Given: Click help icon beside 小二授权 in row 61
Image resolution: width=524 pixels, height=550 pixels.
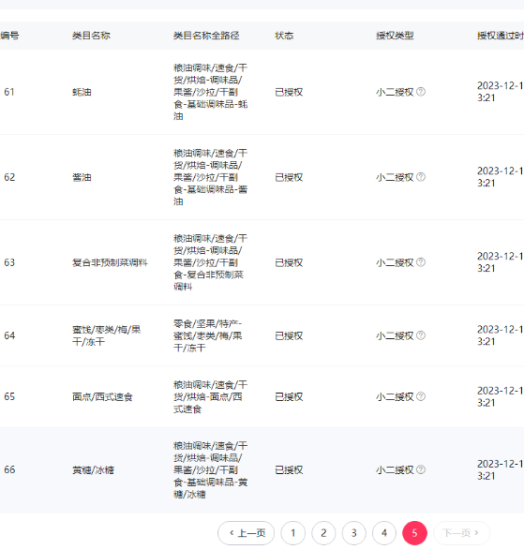Looking at the screenshot, I should [421, 92].
